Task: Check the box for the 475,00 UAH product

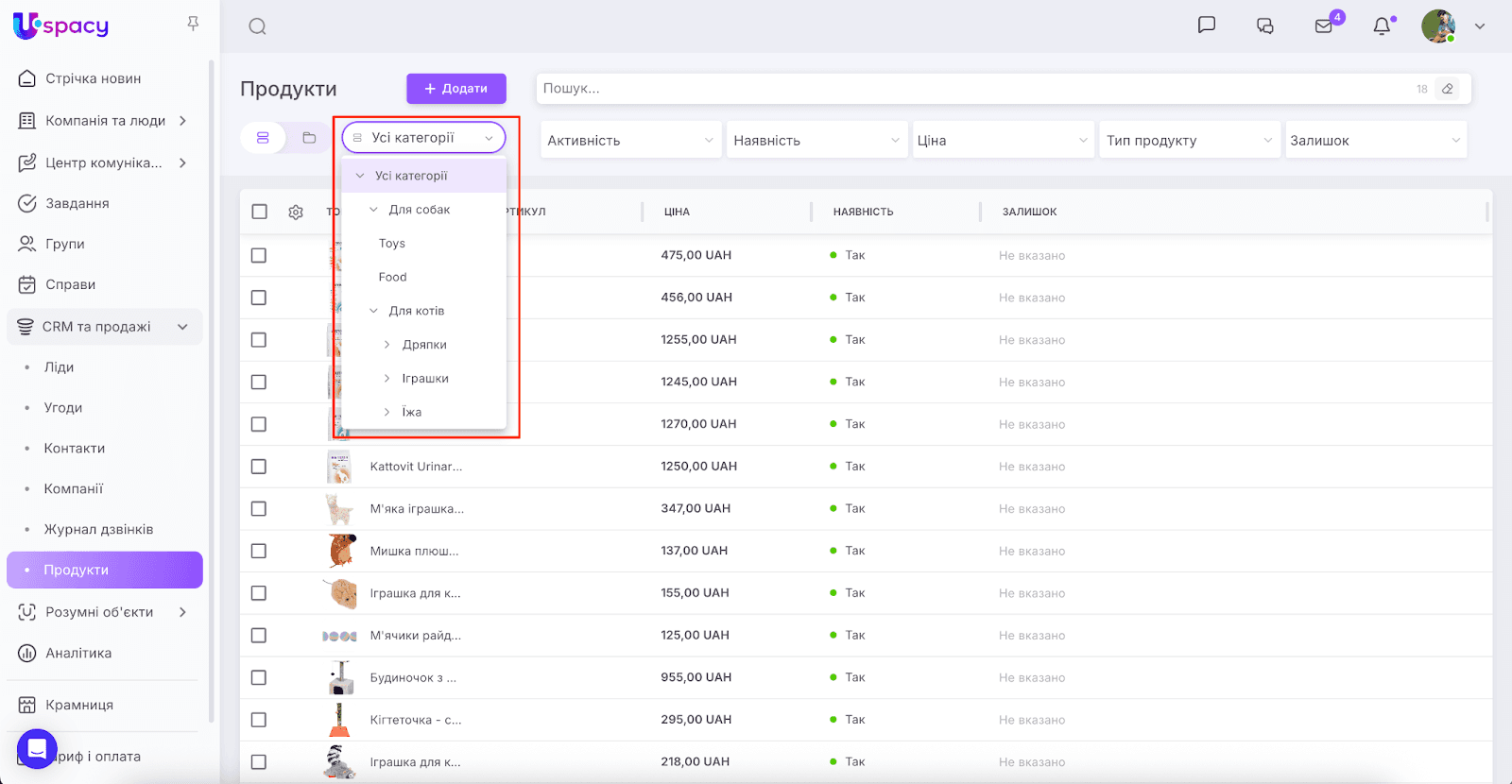Action: point(259,256)
